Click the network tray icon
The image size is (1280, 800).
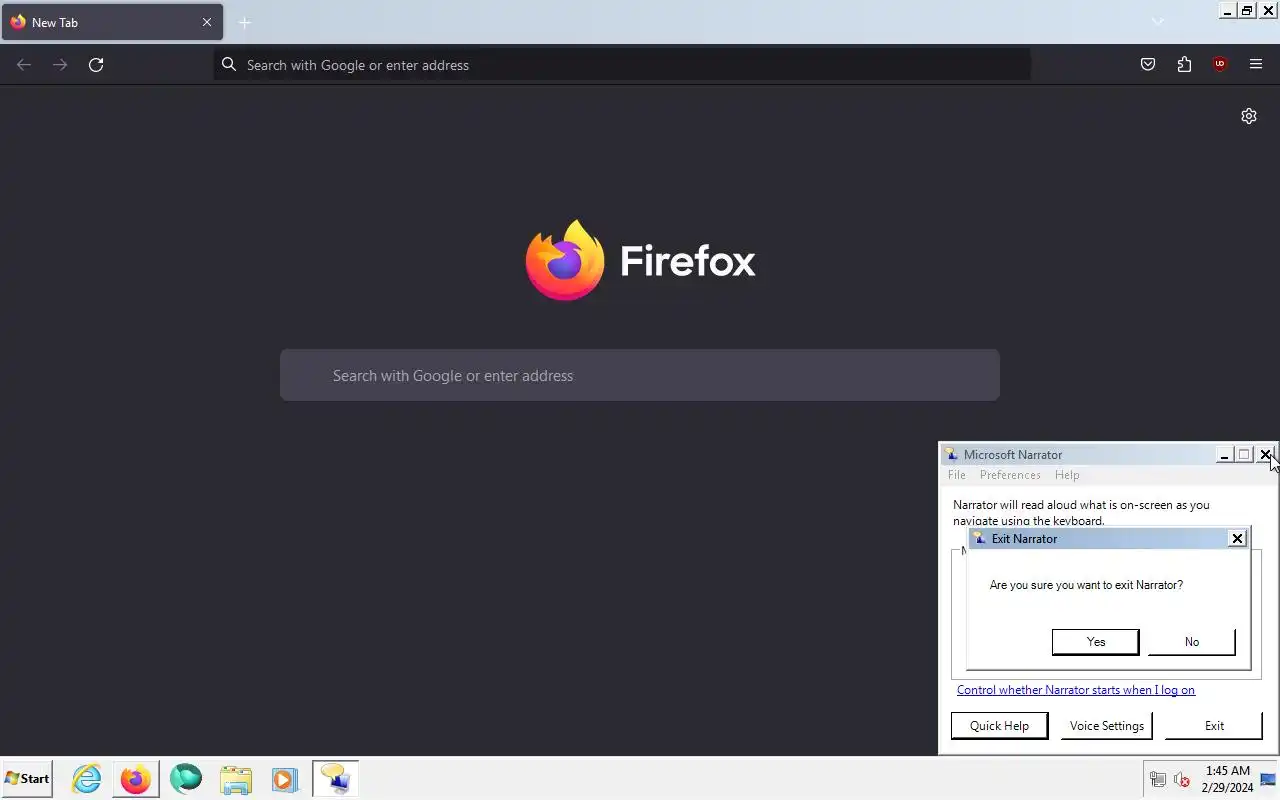pyautogui.click(x=1157, y=780)
